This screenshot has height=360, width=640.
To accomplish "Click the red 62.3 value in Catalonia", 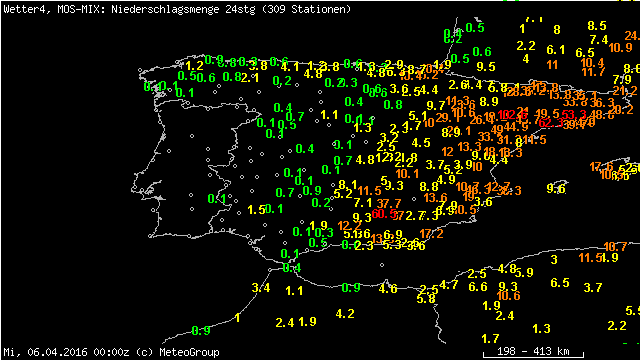I will [x=551, y=122].
